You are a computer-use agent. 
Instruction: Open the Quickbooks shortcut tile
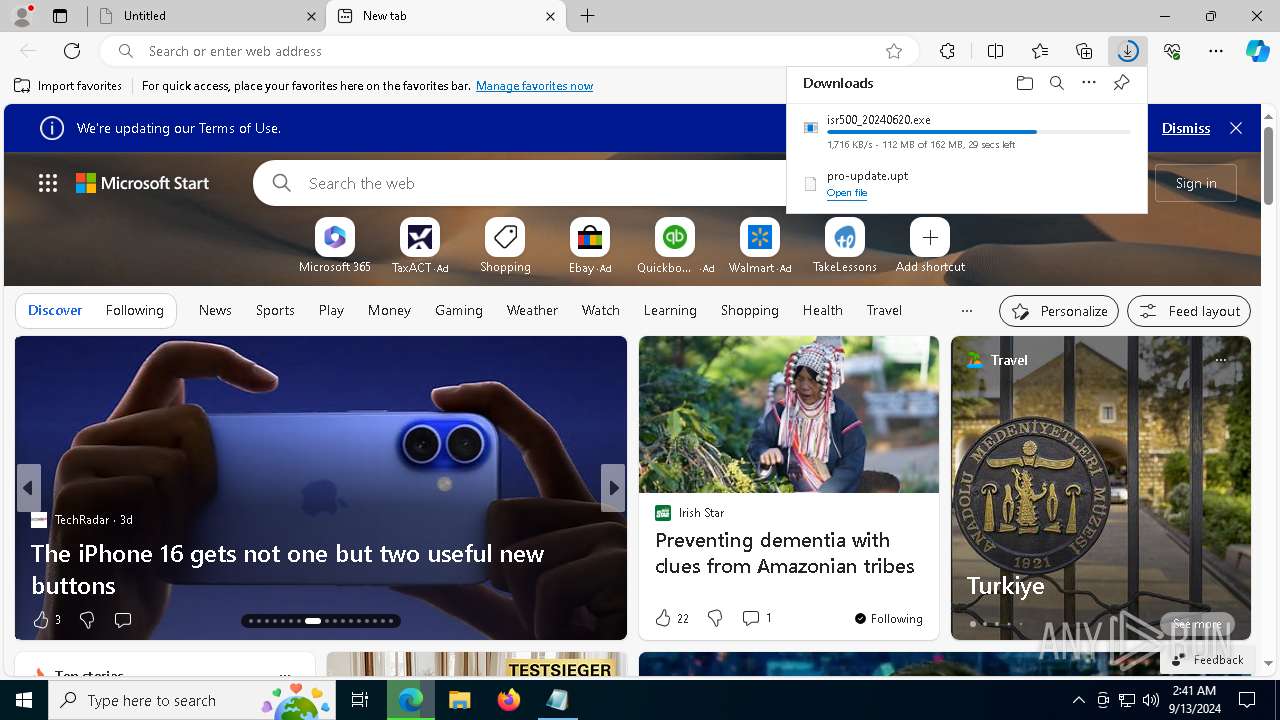[x=675, y=245]
